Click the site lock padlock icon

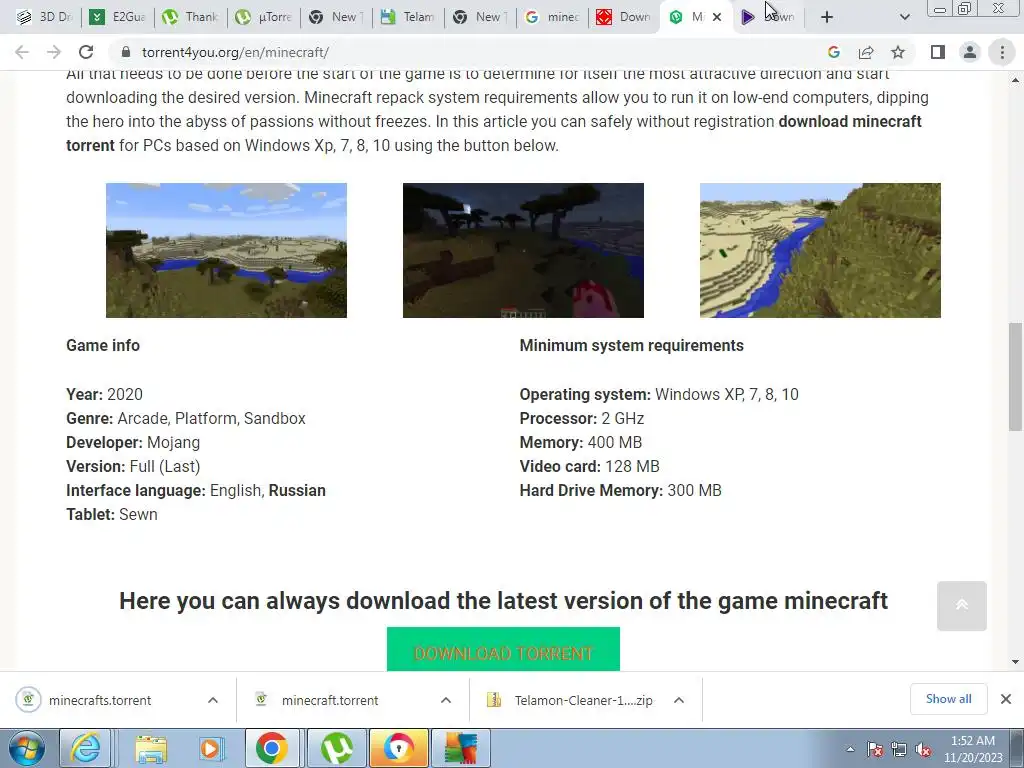tap(126, 52)
